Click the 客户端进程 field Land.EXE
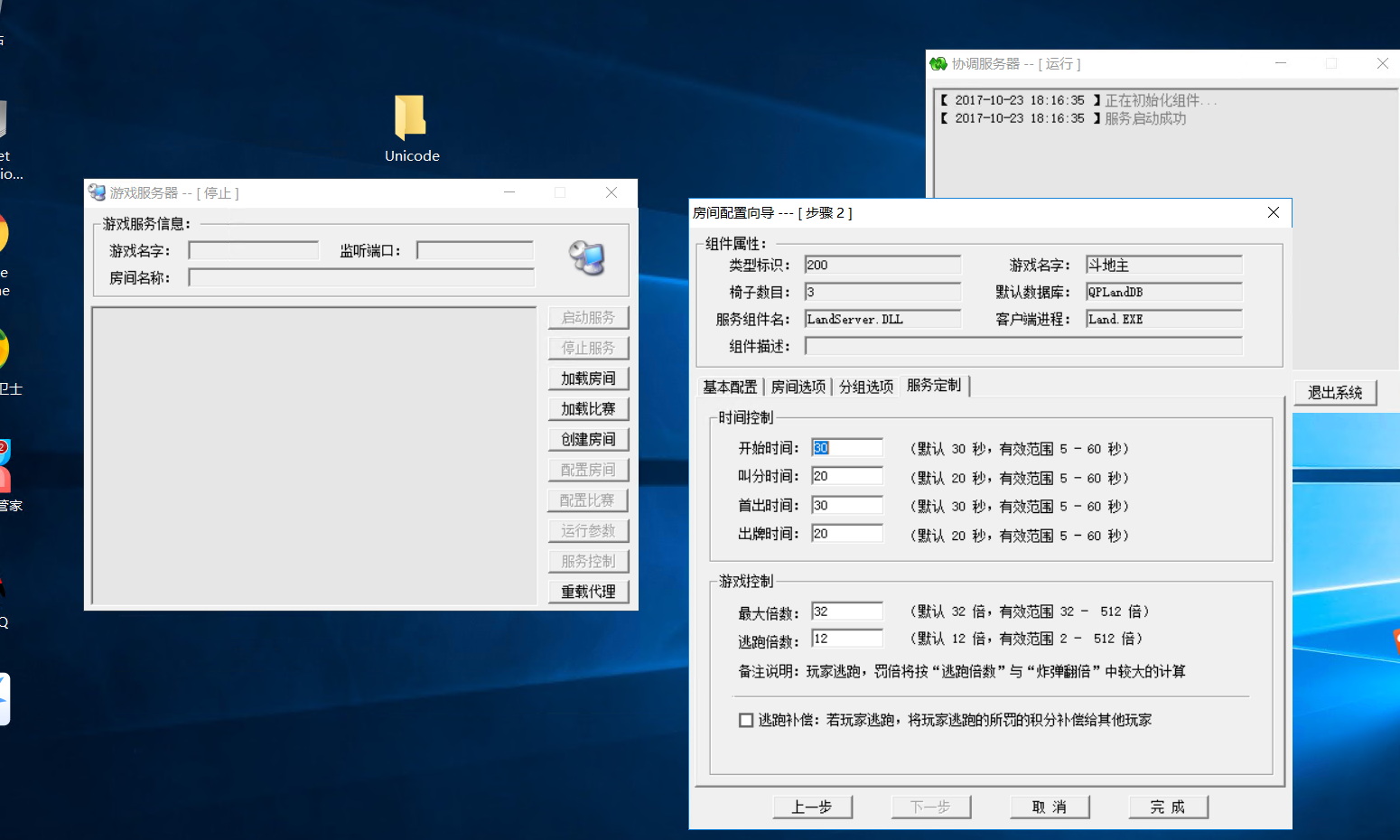1400x840 pixels. tap(1164, 319)
